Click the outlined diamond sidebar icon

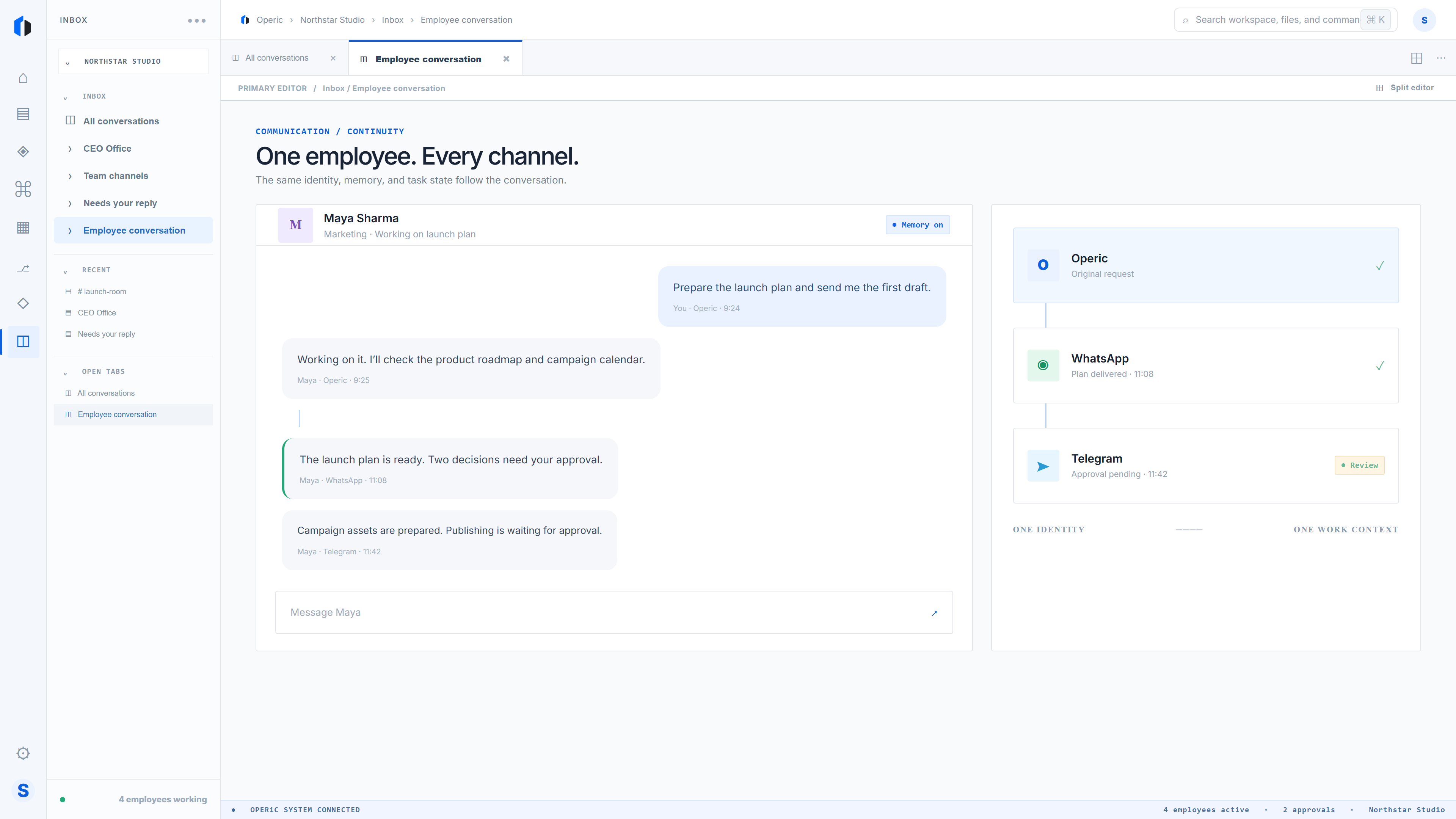point(23,303)
